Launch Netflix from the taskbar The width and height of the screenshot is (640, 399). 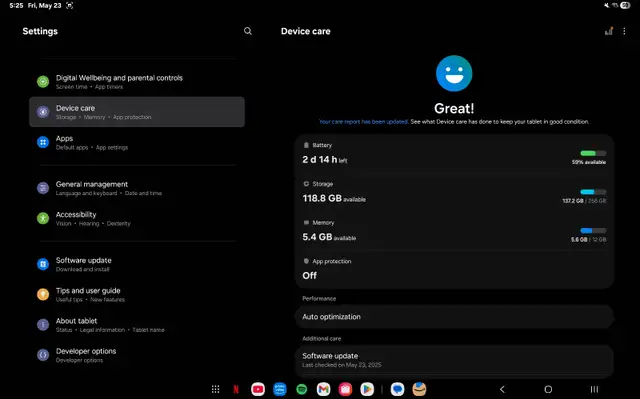(x=236, y=389)
